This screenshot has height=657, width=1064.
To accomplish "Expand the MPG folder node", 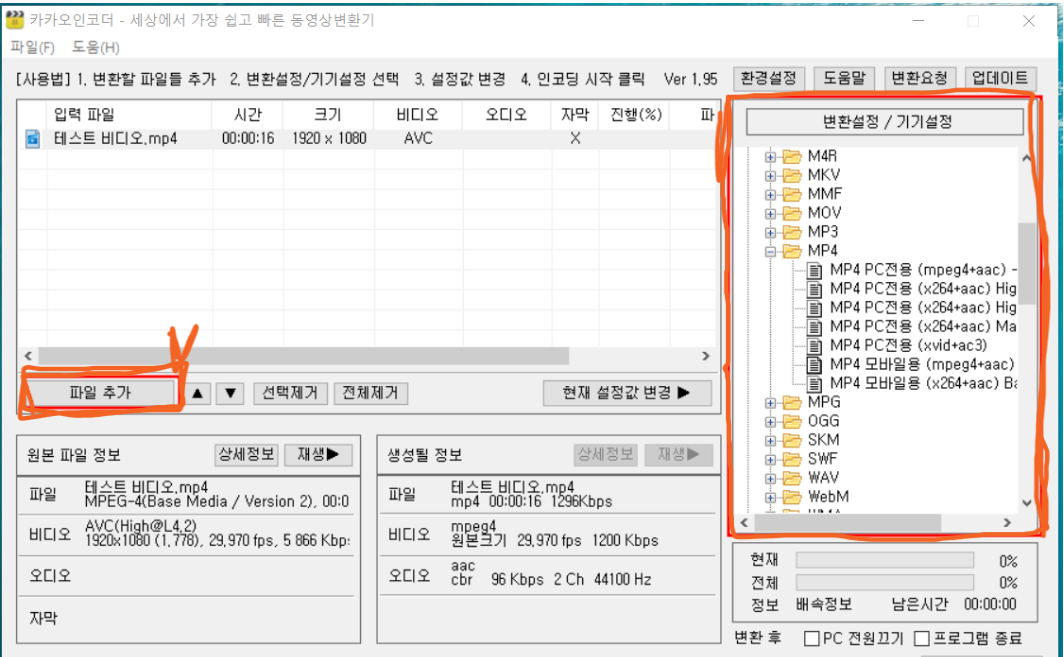I will point(770,403).
